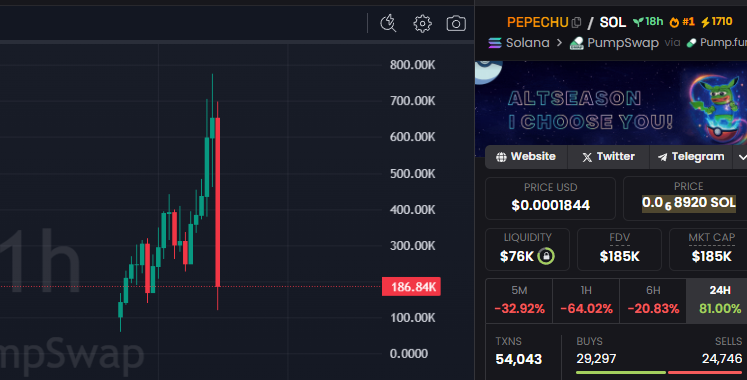Click the Pump.fun pill icon
The width and height of the screenshot is (747, 380).
pos(691,43)
